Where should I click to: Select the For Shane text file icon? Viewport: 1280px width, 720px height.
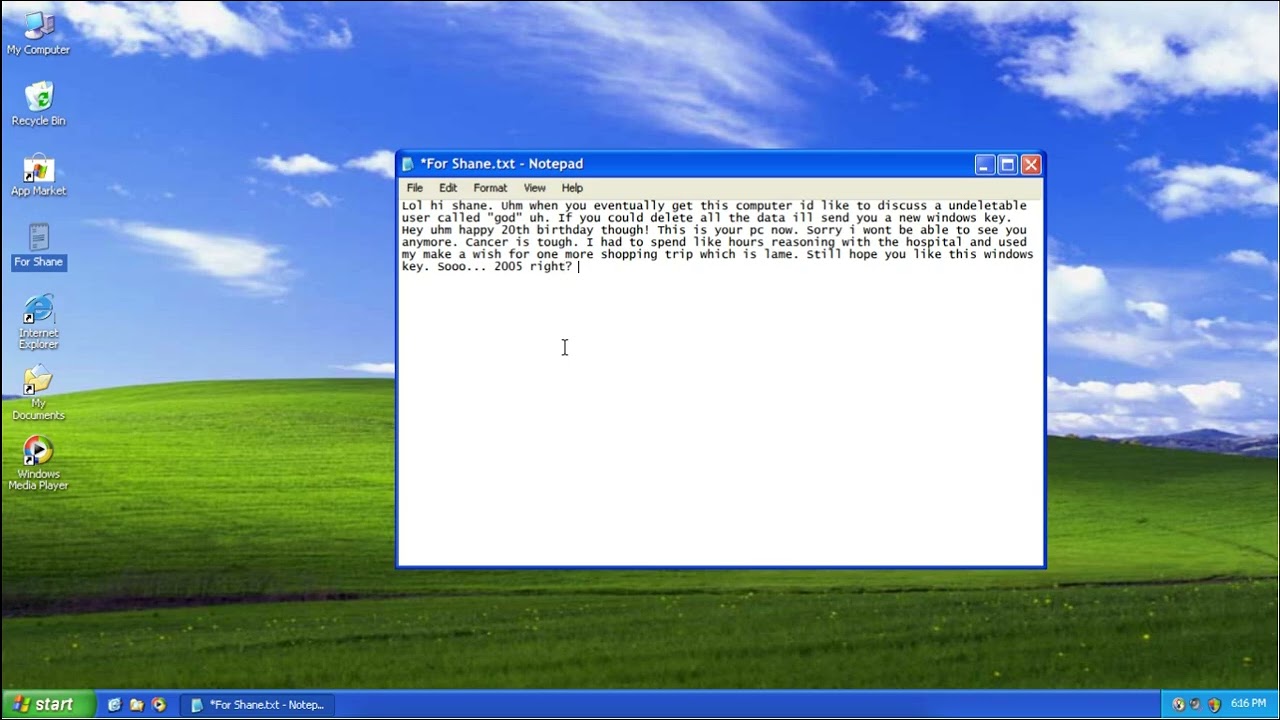point(38,246)
